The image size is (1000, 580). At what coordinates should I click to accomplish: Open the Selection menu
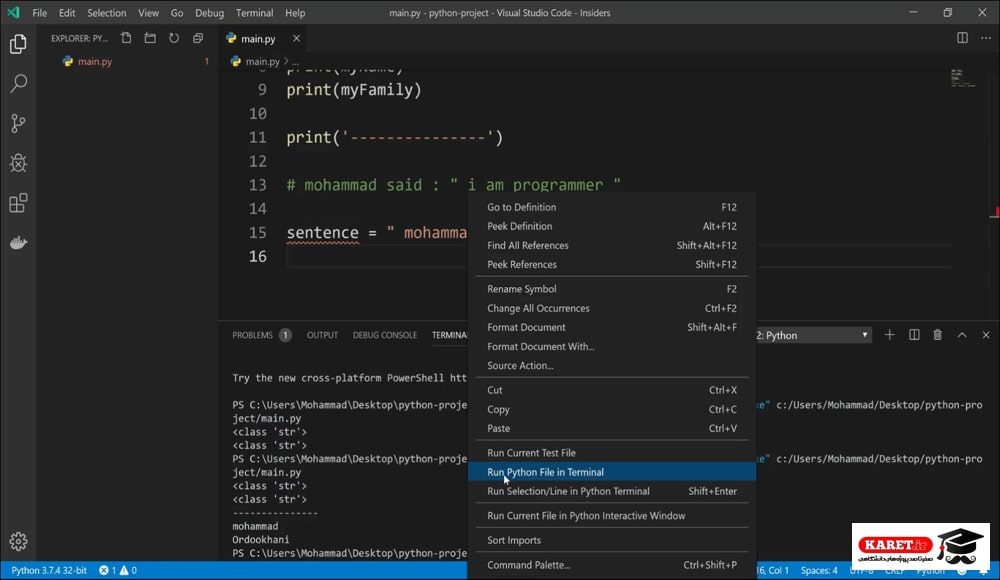tap(107, 13)
